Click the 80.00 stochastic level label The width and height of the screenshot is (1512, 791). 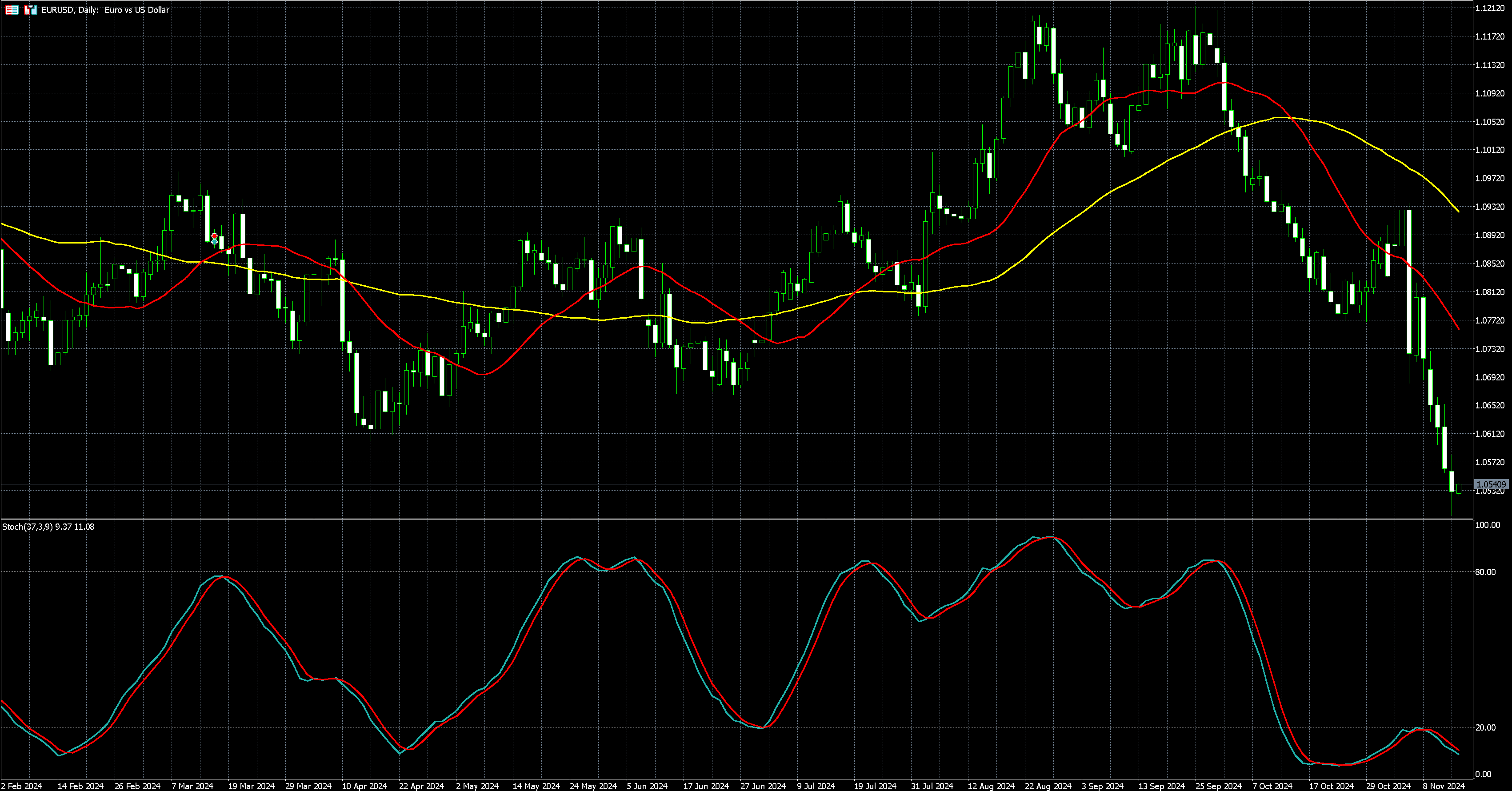coord(1486,572)
